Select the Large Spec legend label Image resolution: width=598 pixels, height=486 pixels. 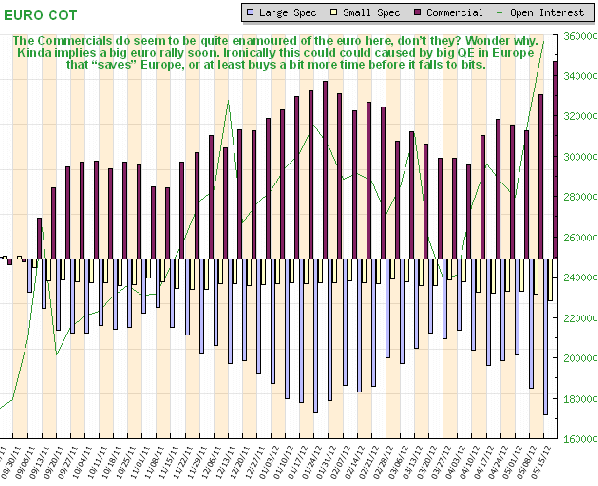coord(288,13)
